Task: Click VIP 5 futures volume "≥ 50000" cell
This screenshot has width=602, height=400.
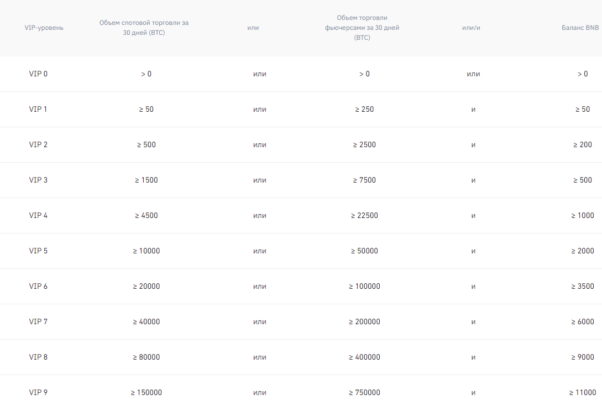Action: pyautogui.click(x=364, y=250)
